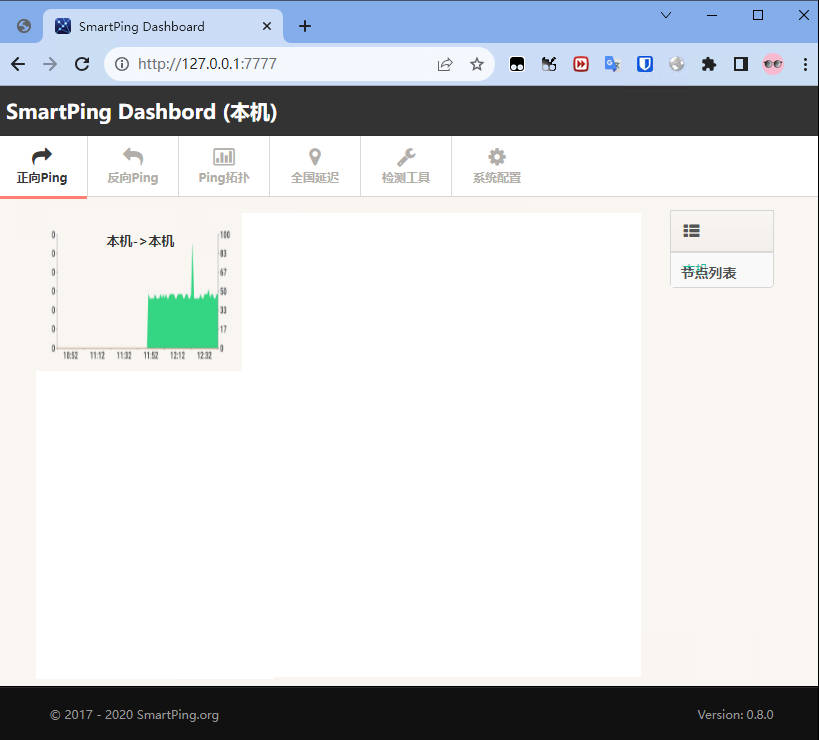Go back to the previous page
819x740 pixels.
point(18,64)
